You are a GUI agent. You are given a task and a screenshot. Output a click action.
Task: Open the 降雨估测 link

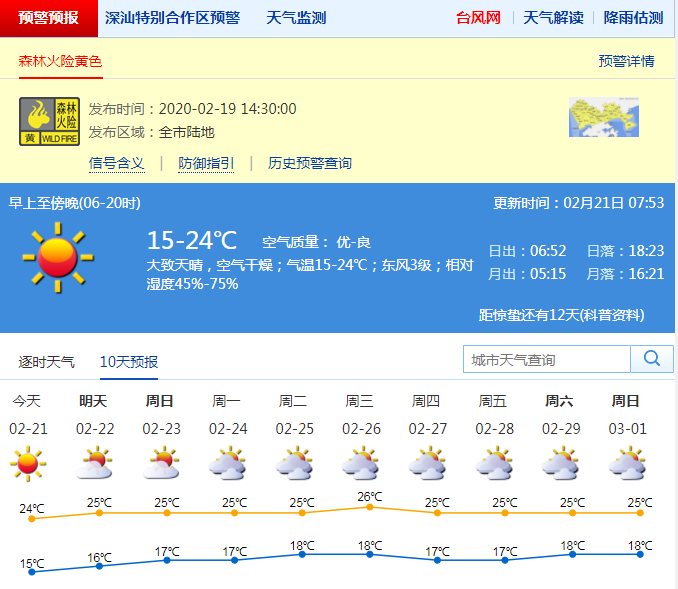click(x=633, y=18)
